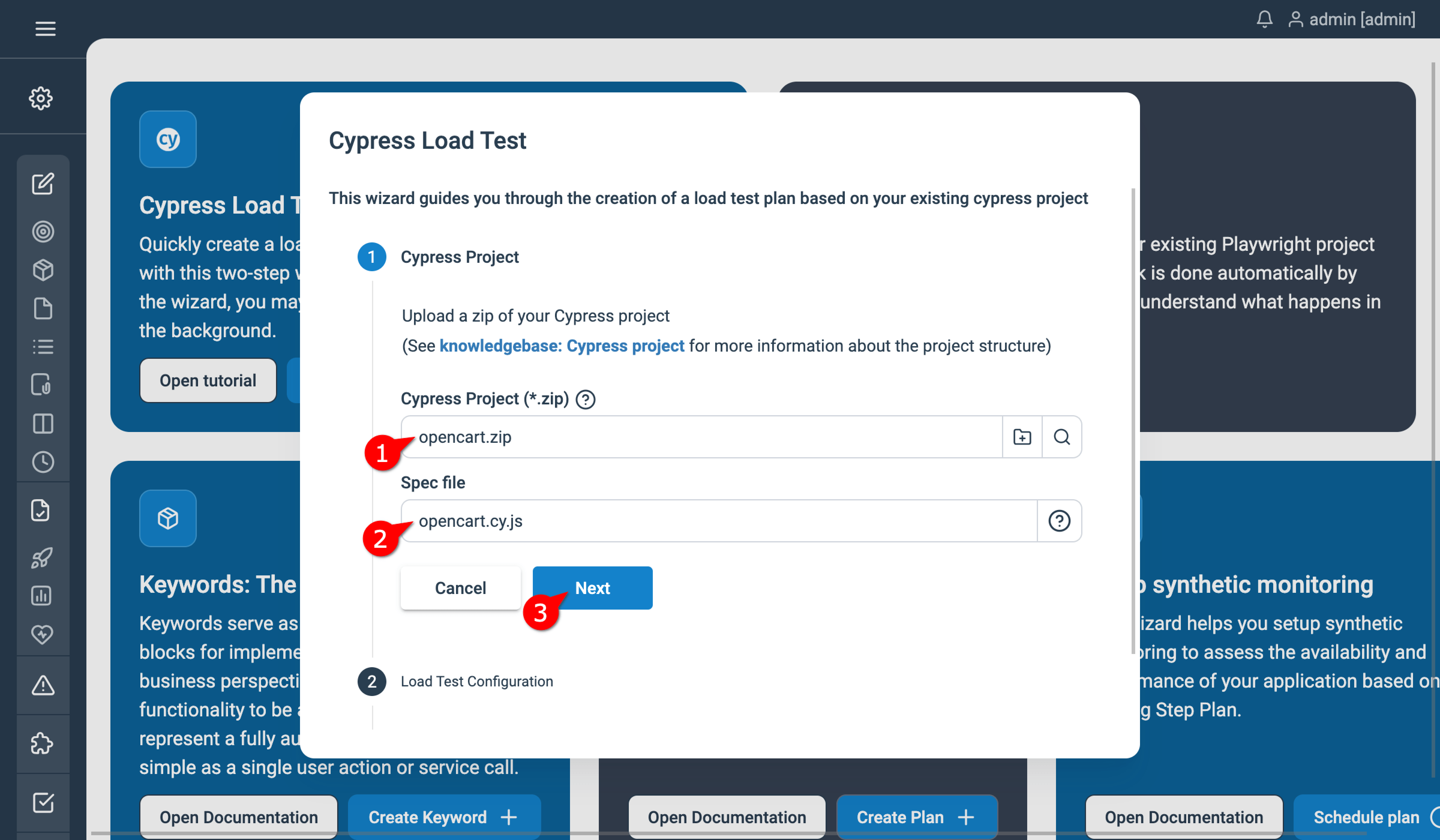Click the add-folder icon next to opencart.zip field
The height and width of the screenshot is (840, 1440).
pos(1022,437)
